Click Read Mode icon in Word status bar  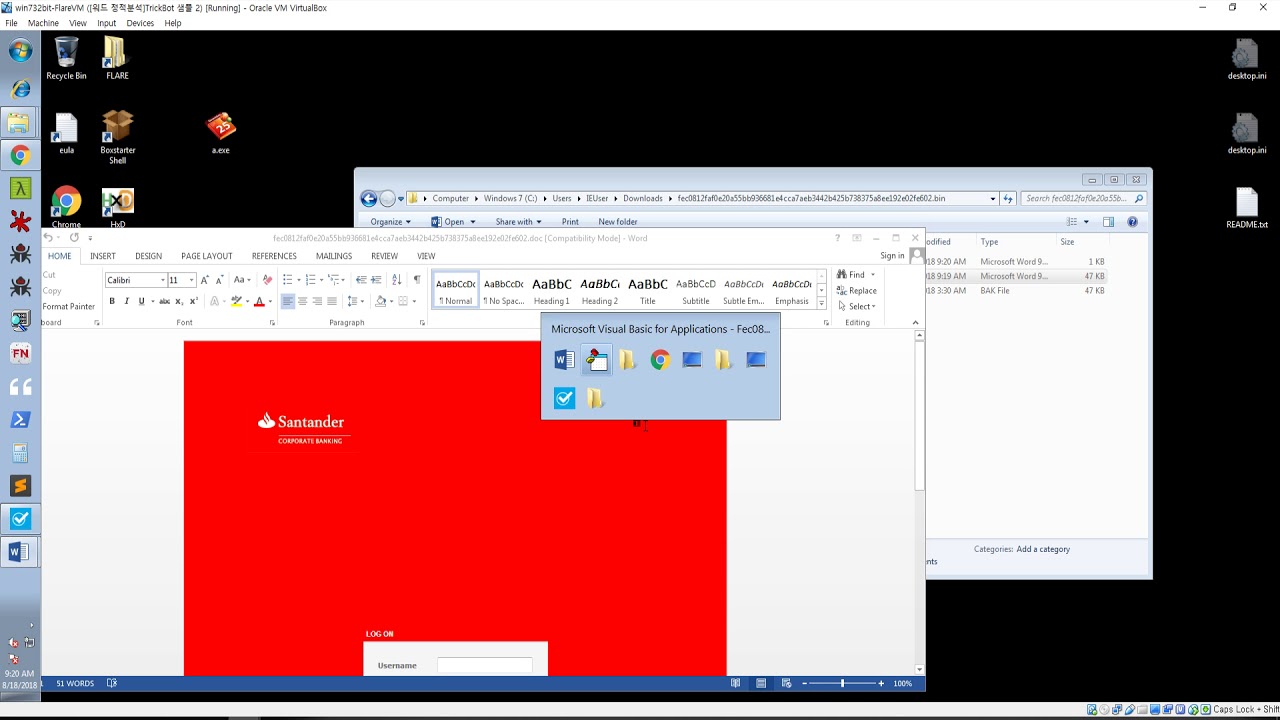pyautogui.click(x=736, y=683)
